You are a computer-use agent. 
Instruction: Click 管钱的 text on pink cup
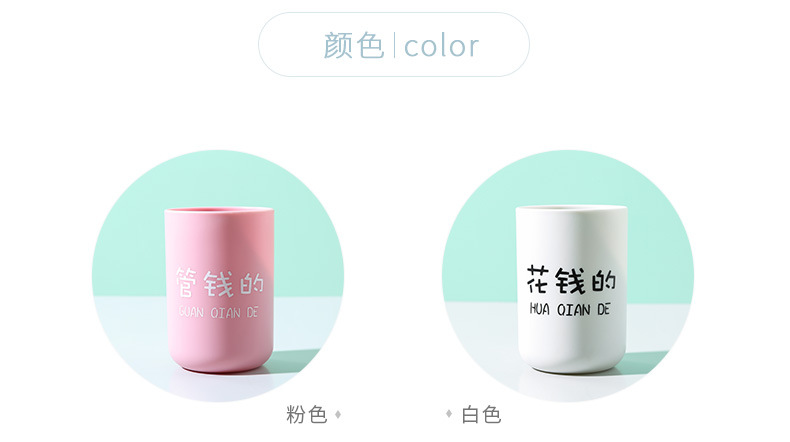click(x=220, y=283)
